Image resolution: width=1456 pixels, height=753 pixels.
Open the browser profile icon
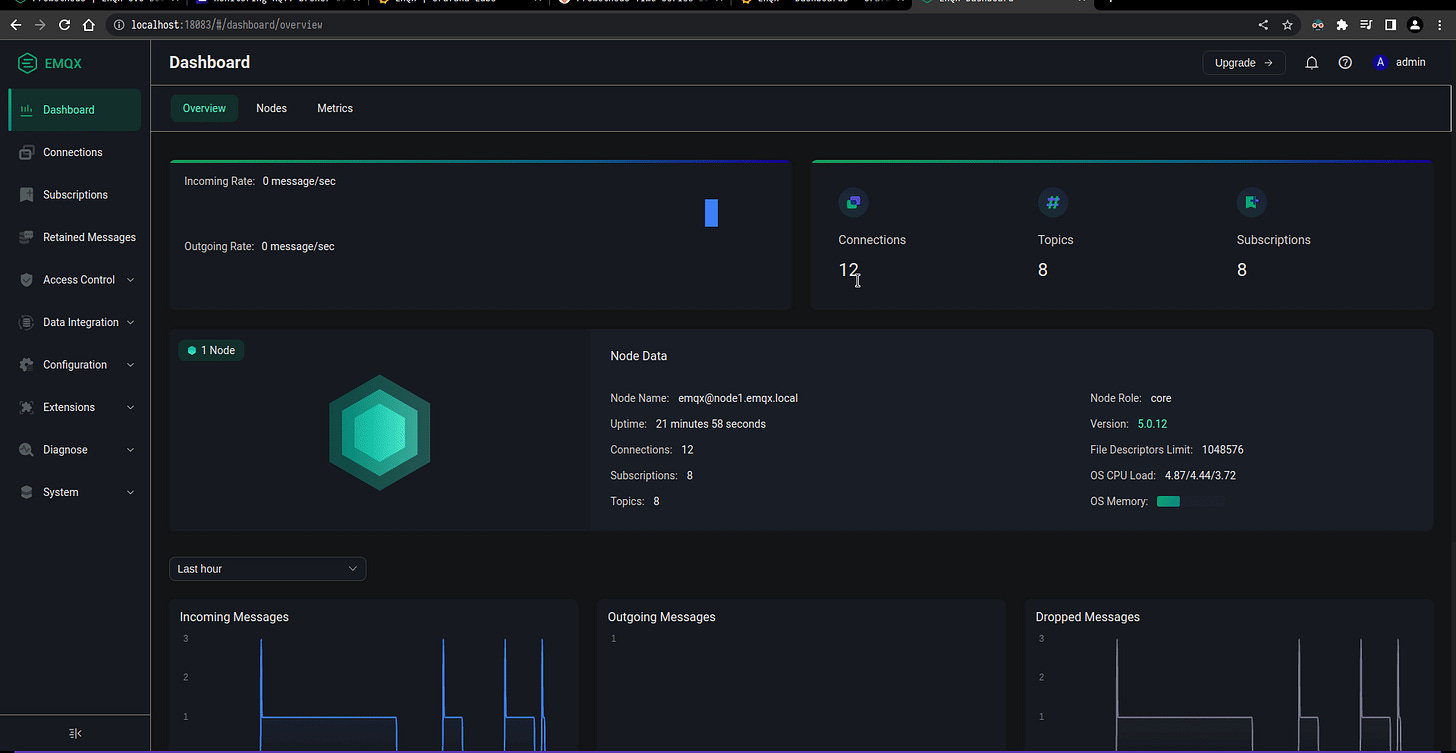[1415, 24]
